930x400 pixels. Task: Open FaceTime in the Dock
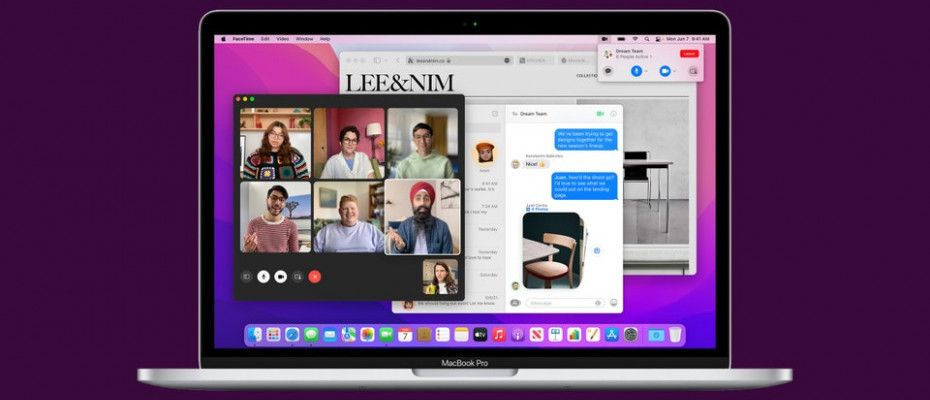387,334
